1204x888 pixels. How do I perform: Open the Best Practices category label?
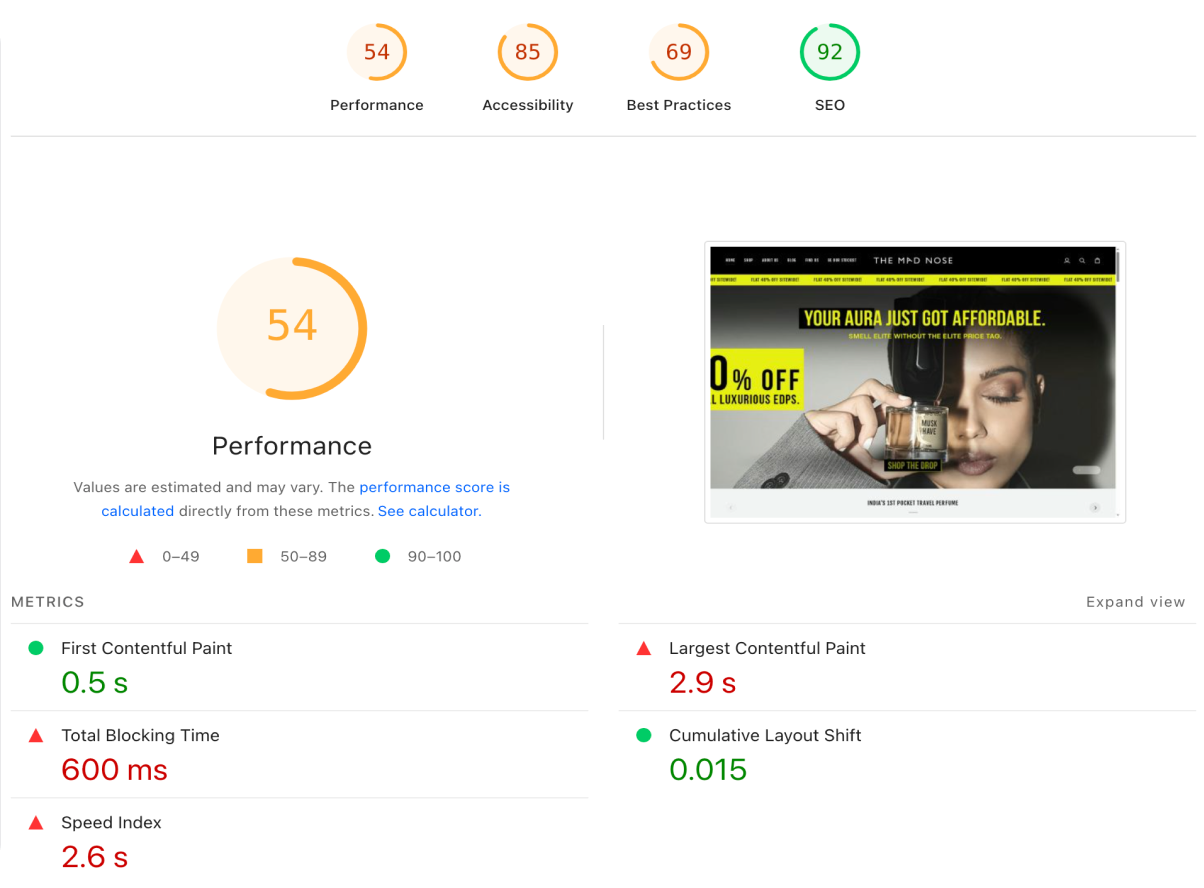tap(679, 105)
